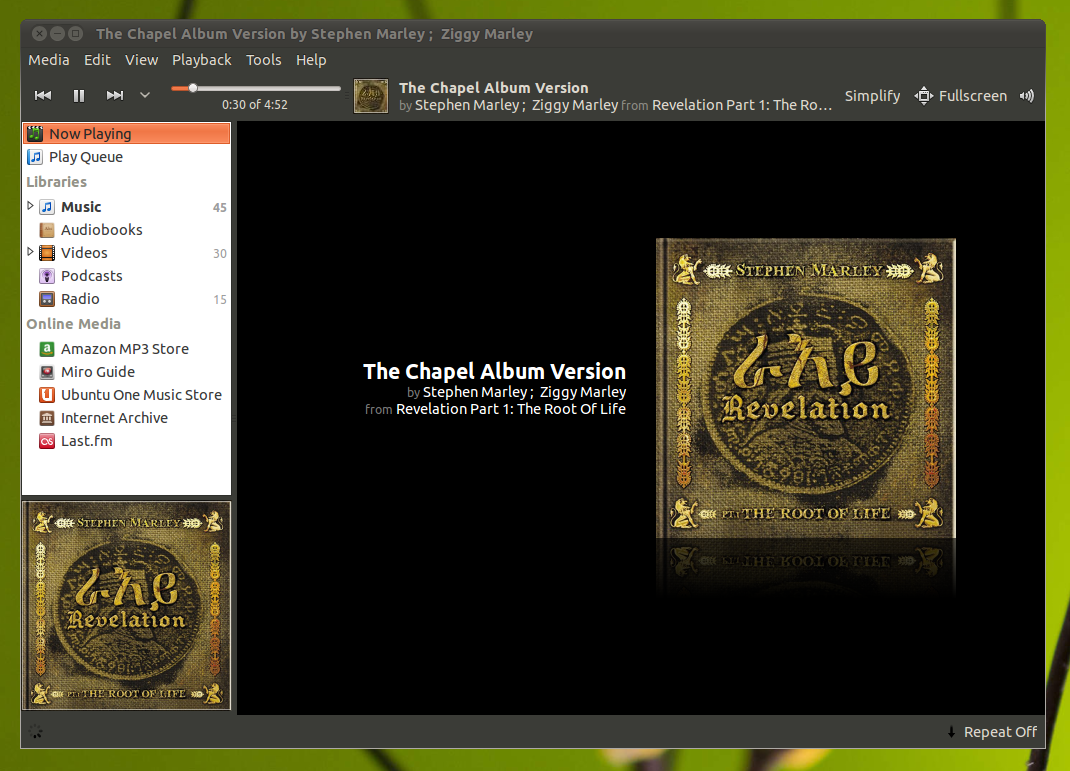Screen dimensions: 1070x771
Task: Click the Last.fm icon
Action: (47, 441)
